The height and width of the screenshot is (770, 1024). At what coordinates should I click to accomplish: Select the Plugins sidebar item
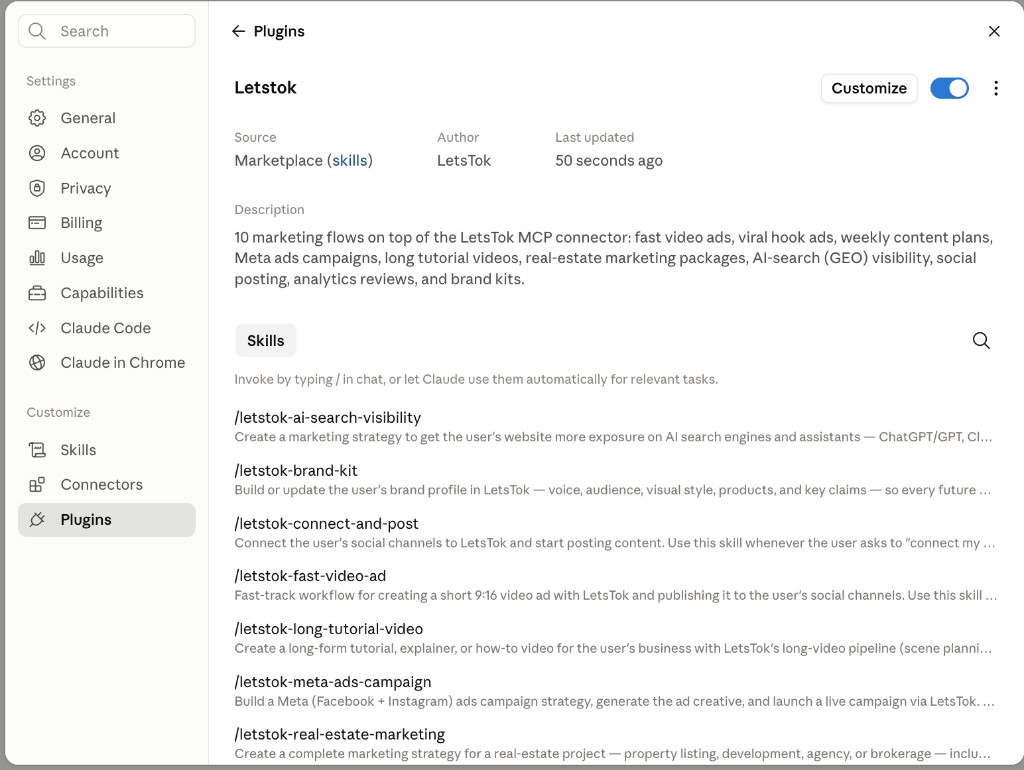[106, 520]
